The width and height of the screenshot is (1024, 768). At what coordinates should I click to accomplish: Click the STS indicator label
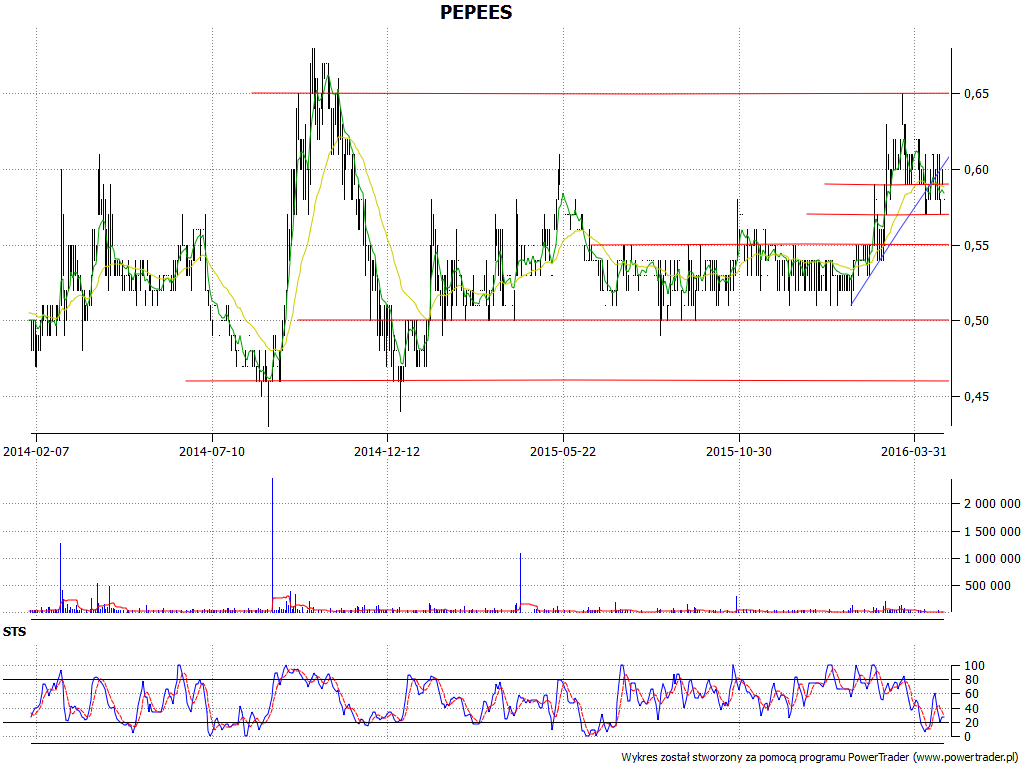14,632
